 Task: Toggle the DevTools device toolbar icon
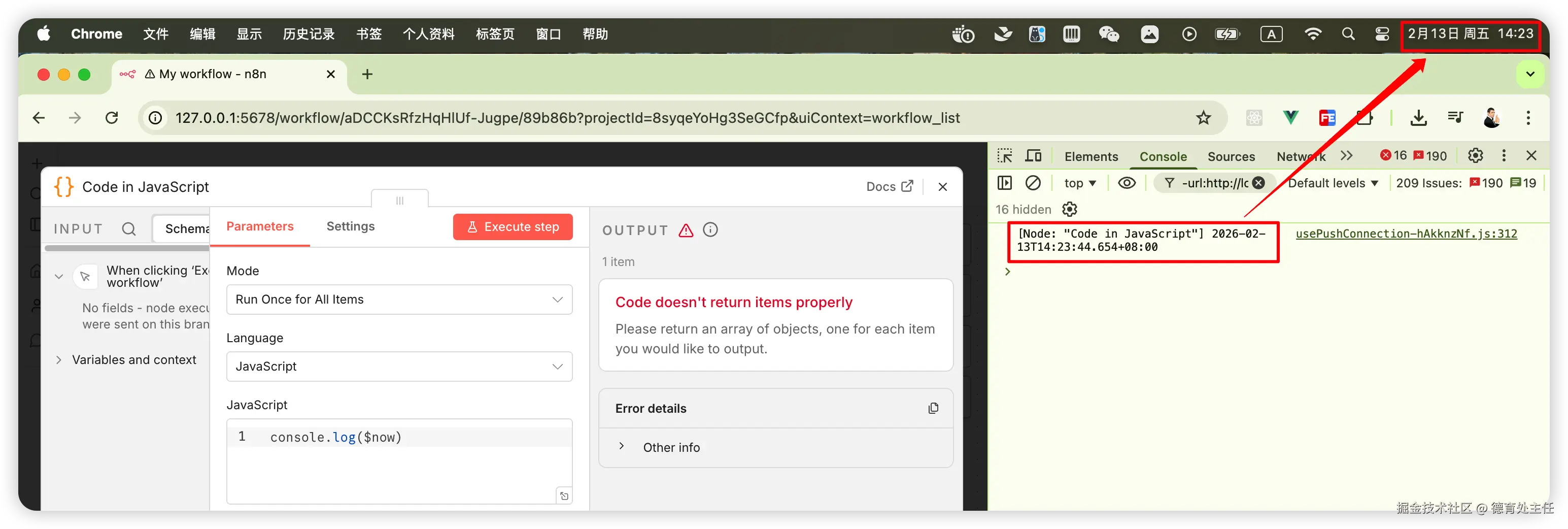pos(1034,156)
